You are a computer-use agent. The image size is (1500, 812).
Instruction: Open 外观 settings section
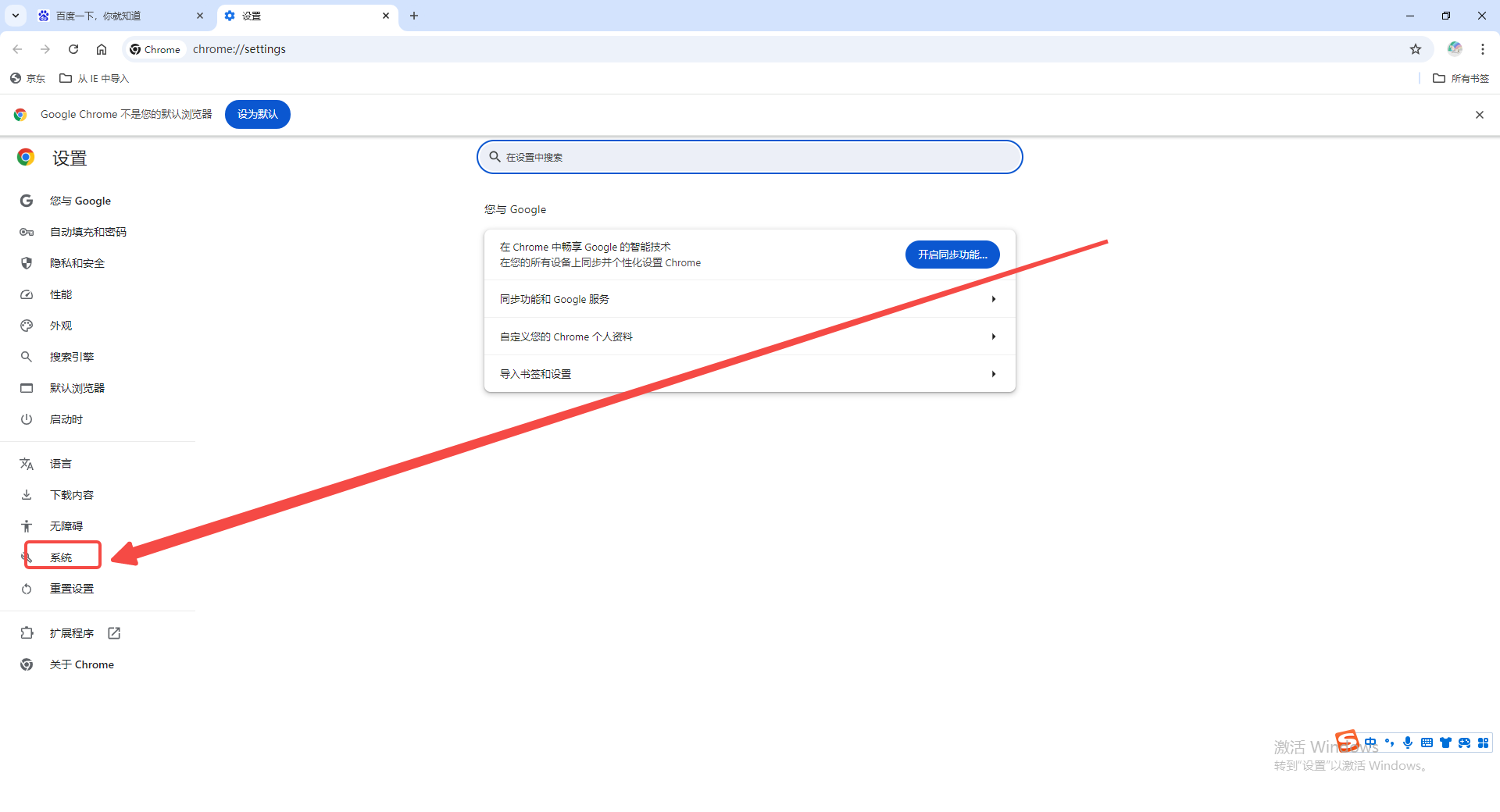tap(61, 326)
